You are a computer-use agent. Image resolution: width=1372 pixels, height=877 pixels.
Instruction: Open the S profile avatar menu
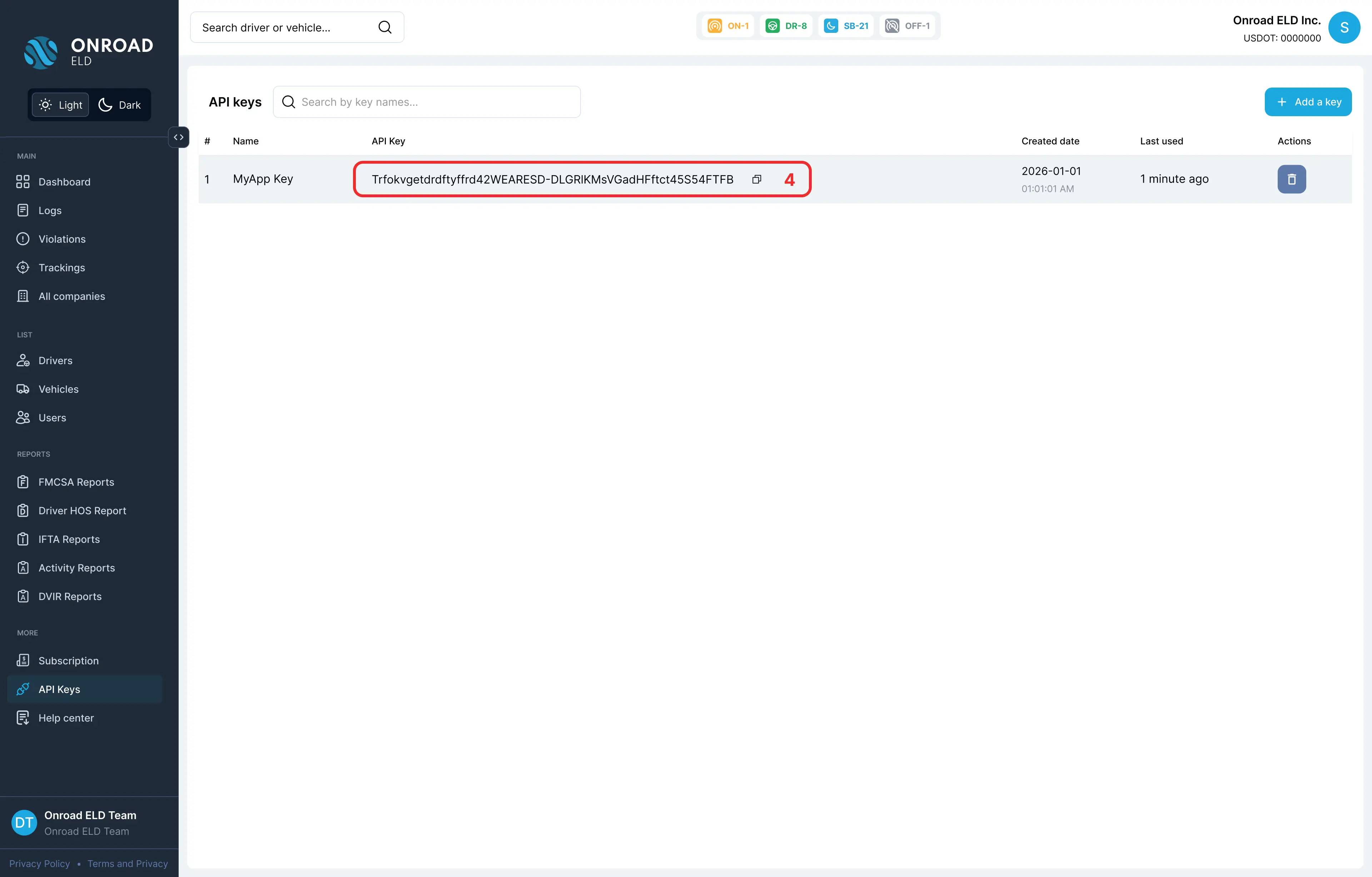(x=1344, y=28)
